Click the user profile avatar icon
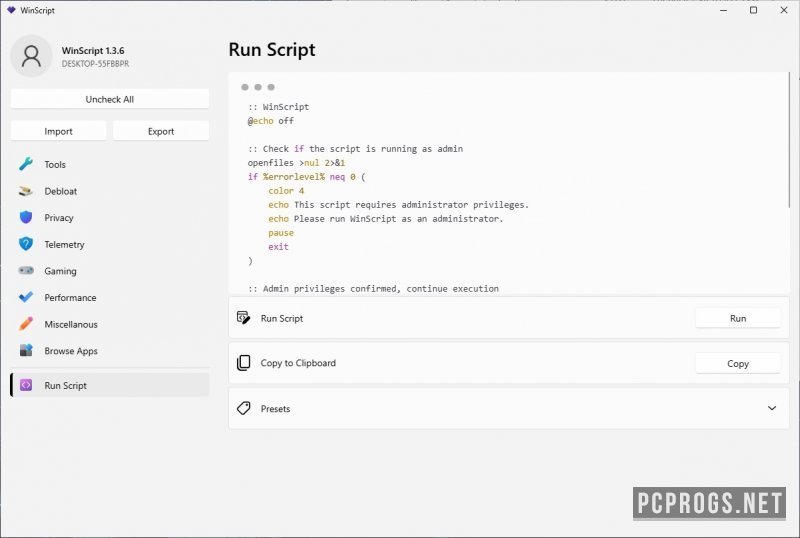800x538 pixels. (31, 56)
